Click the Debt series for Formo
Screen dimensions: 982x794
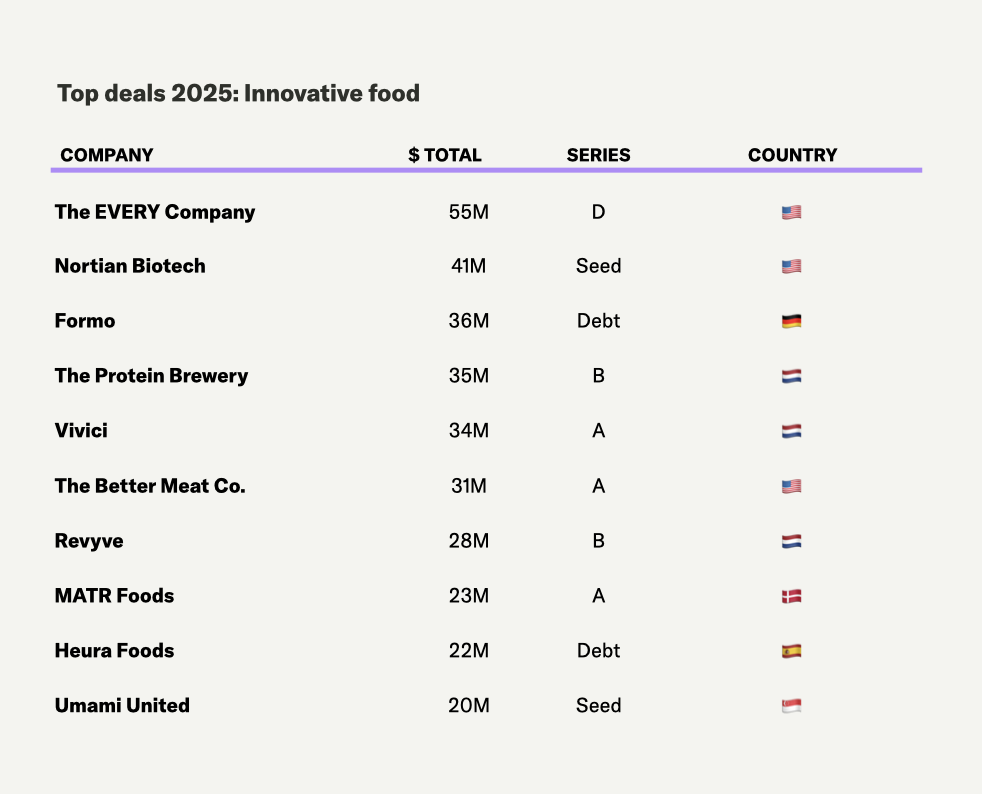point(598,321)
